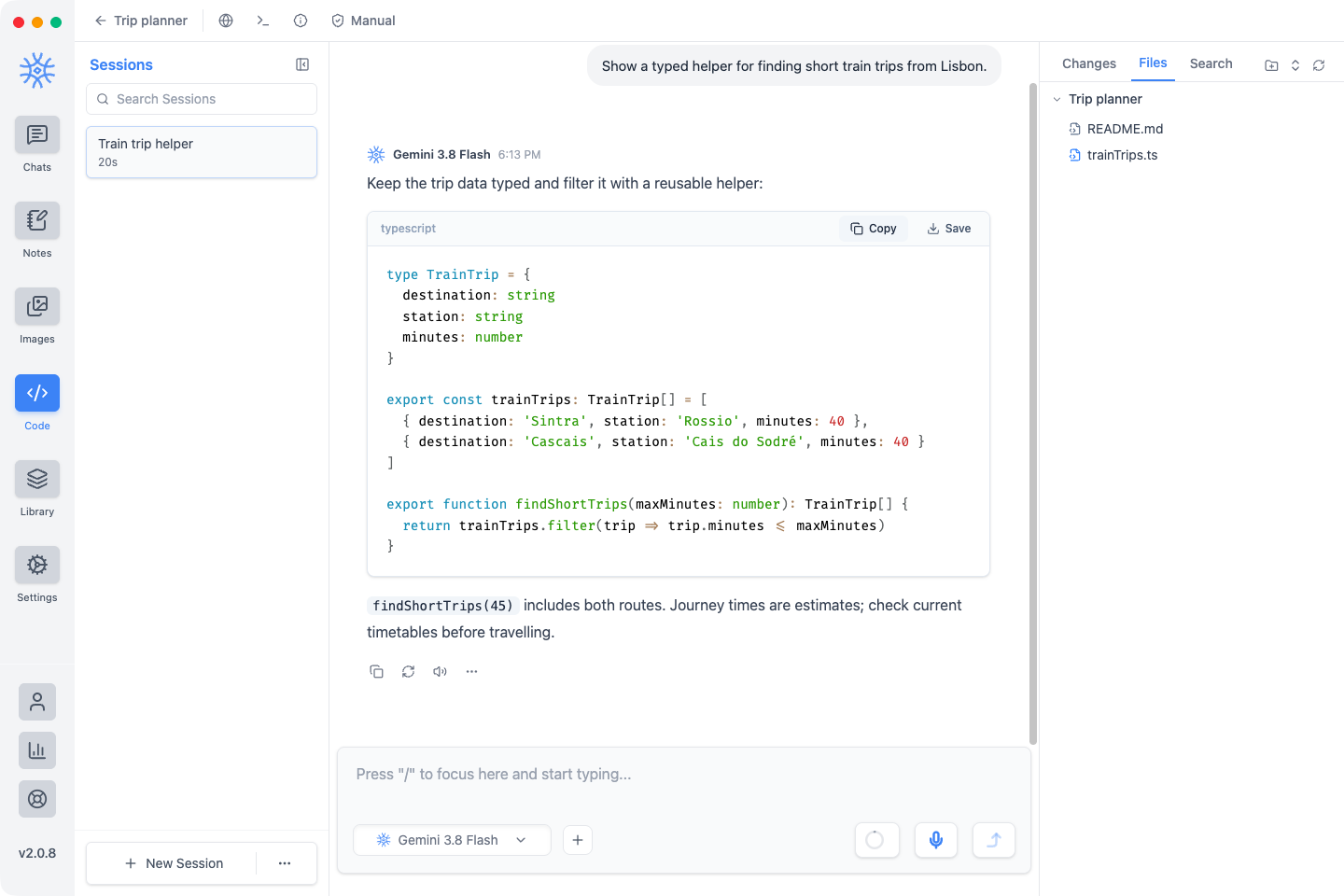This screenshot has width=1344, height=896.
Task: Copy the typescript code block
Action: (x=874, y=229)
